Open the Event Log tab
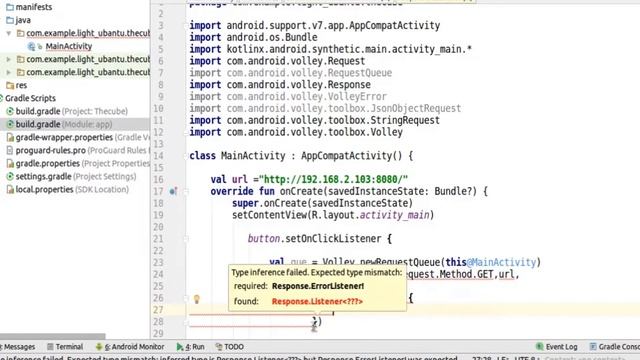 (557, 347)
